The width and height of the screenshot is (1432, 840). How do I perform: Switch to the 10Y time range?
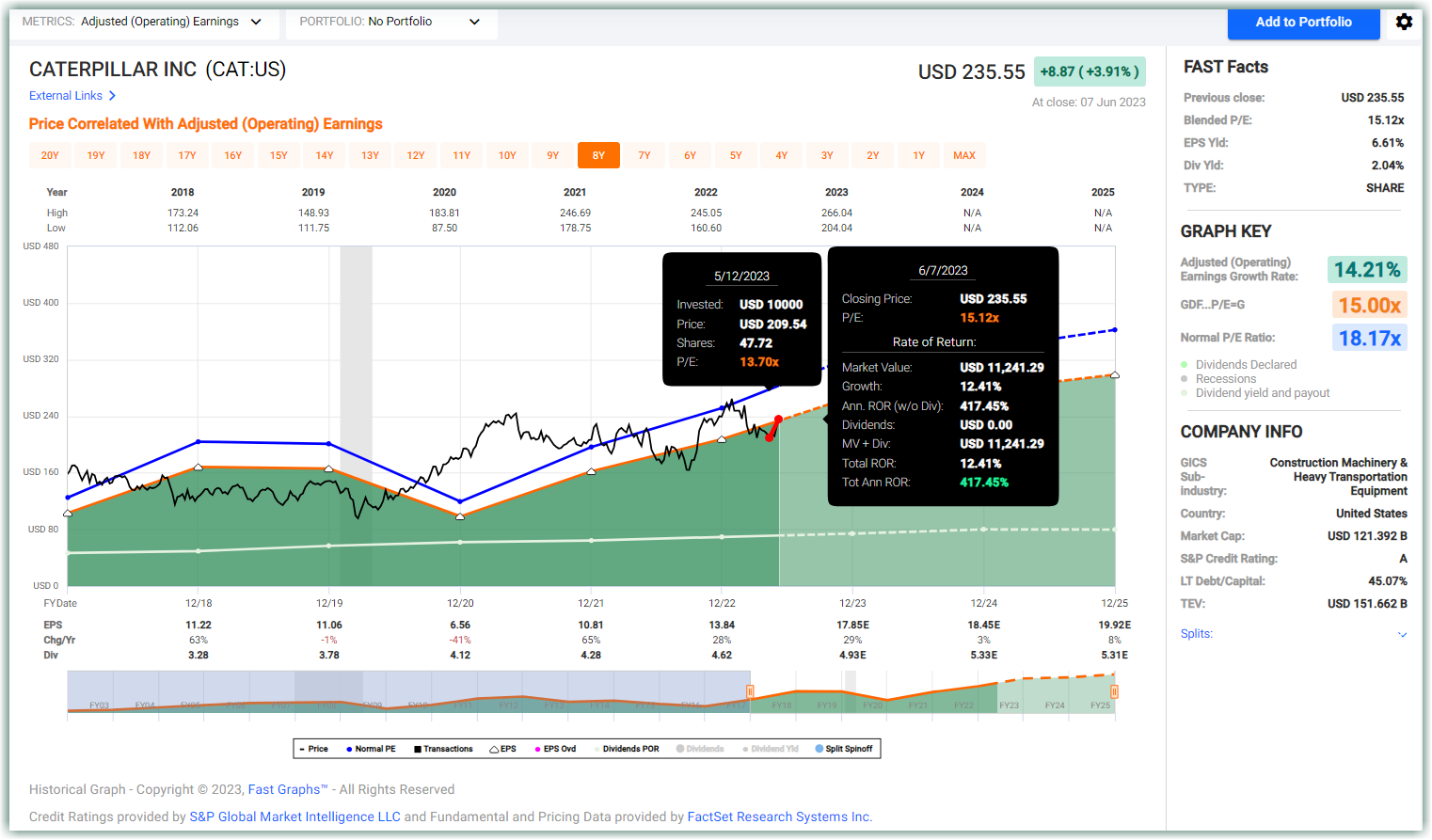507,155
